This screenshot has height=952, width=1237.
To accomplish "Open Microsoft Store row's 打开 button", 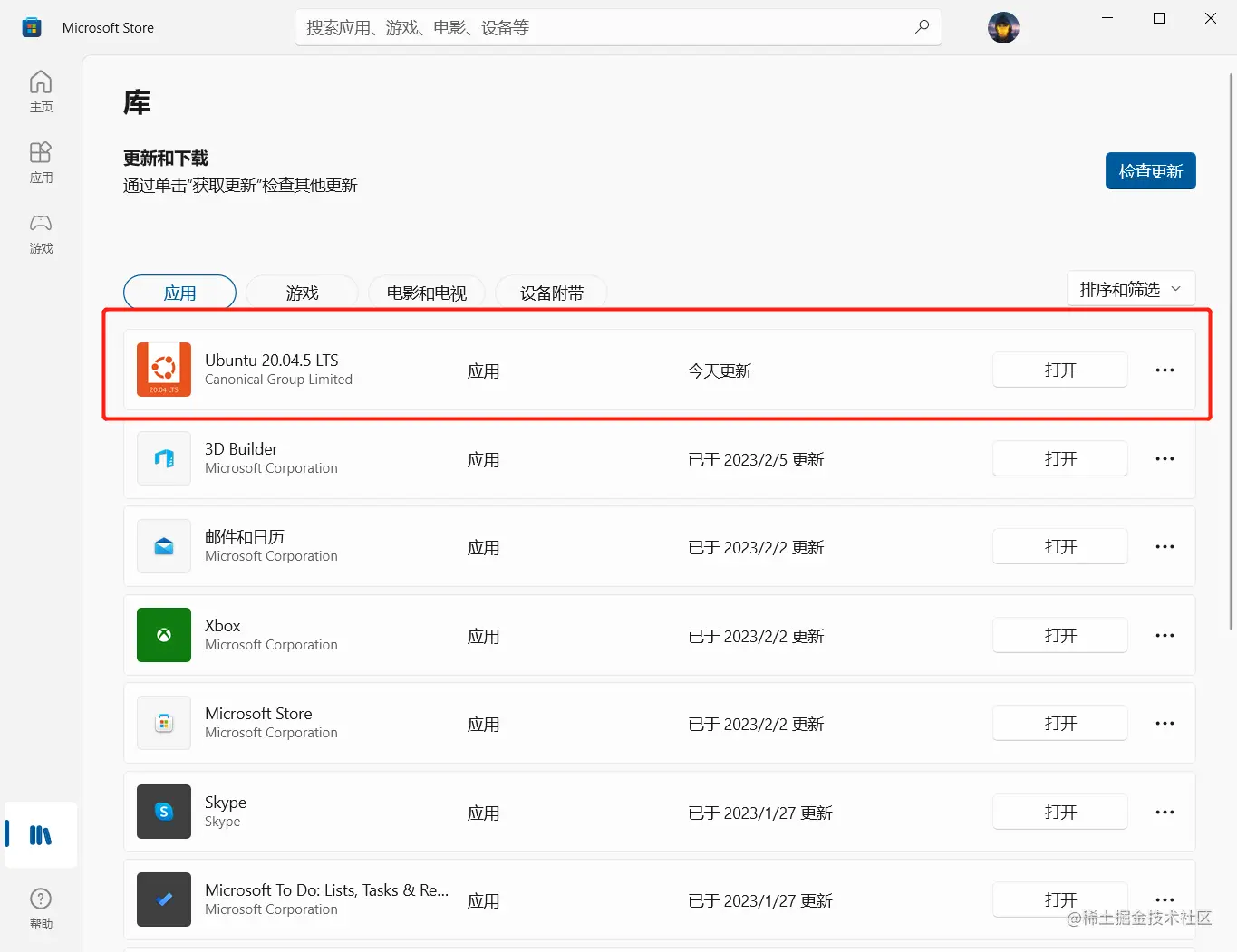I will point(1060,723).
